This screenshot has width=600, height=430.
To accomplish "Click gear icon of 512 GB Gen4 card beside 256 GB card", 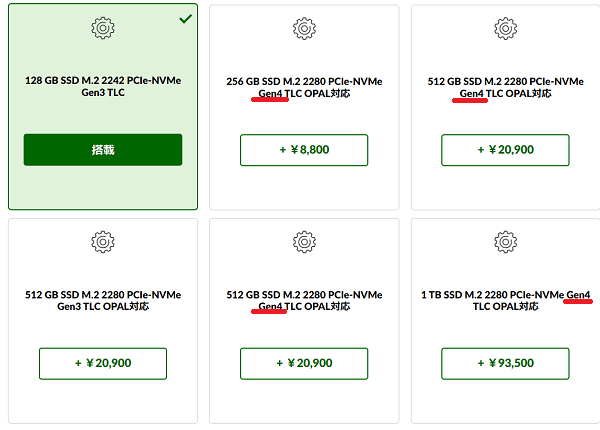I will [505, 28].
